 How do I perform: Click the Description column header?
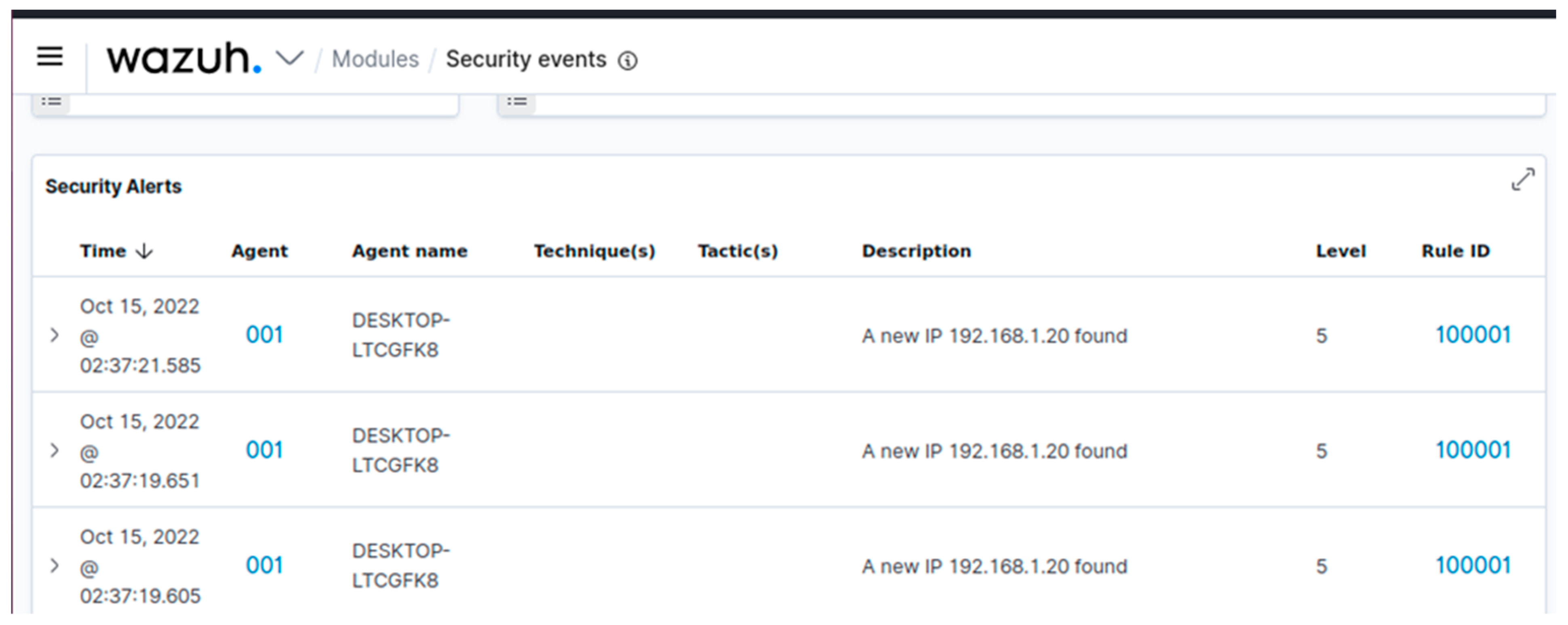pyautogui.click(x=916, y=251)
